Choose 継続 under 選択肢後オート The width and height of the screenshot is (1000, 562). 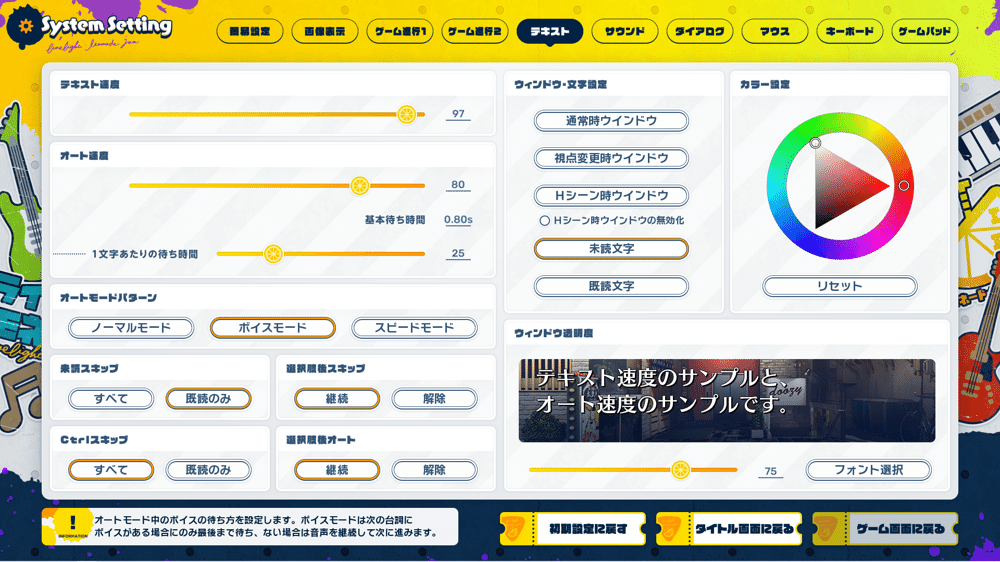pos(337,470)
